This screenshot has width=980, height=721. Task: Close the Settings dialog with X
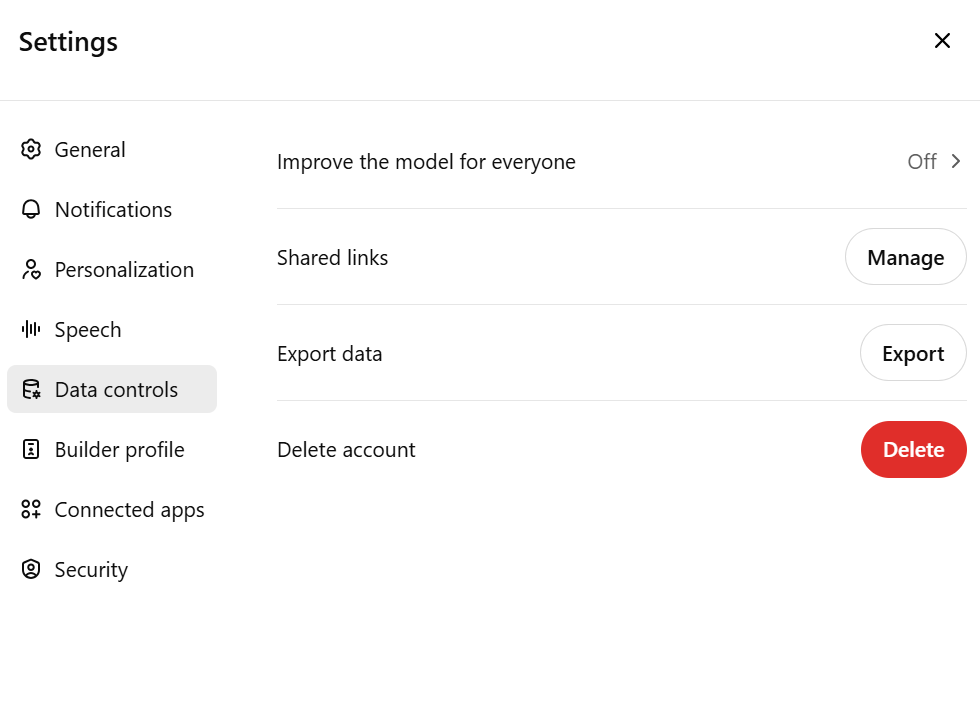click(942, 41)
